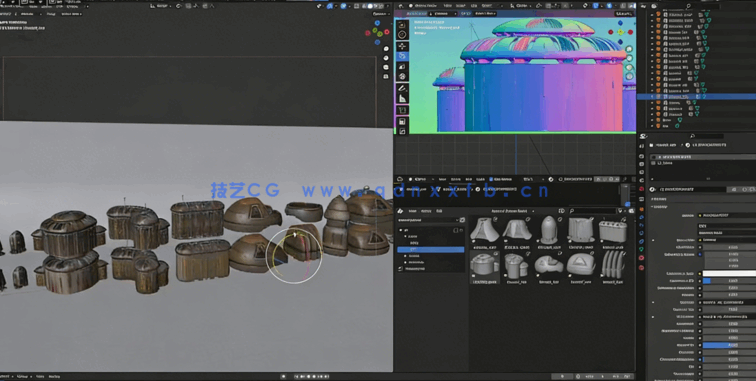Open the orange Object properties tab
756x381 pixels.
click(x=641, y=208)
